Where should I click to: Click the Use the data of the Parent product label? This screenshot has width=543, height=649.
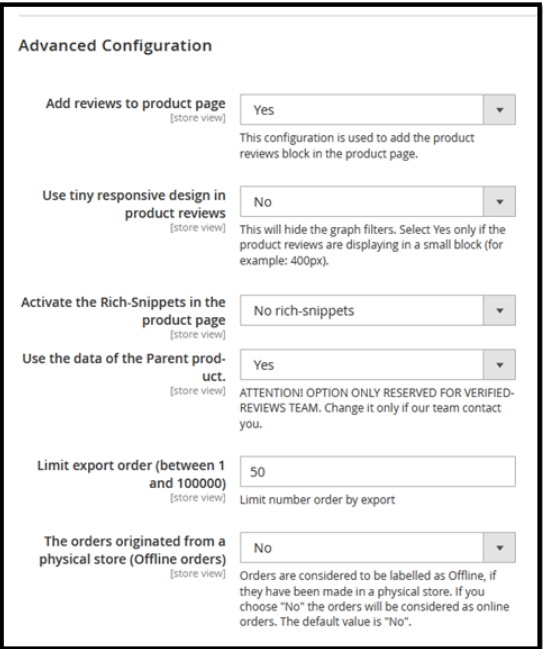(x=124, y=367)
